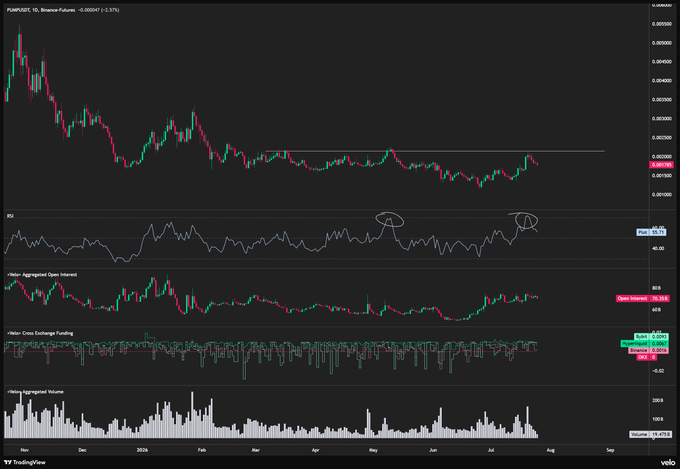Click the Jun label on time axis
The width and height of the screenshot is (680, 469).
432,450
